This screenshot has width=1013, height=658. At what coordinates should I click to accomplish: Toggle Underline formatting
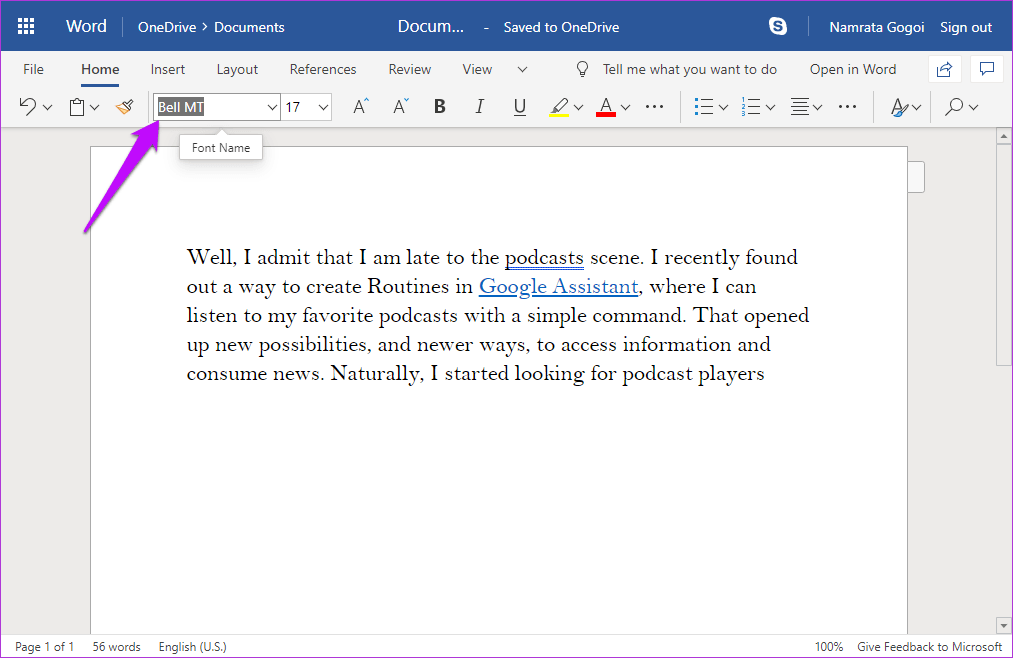[519, 107]
